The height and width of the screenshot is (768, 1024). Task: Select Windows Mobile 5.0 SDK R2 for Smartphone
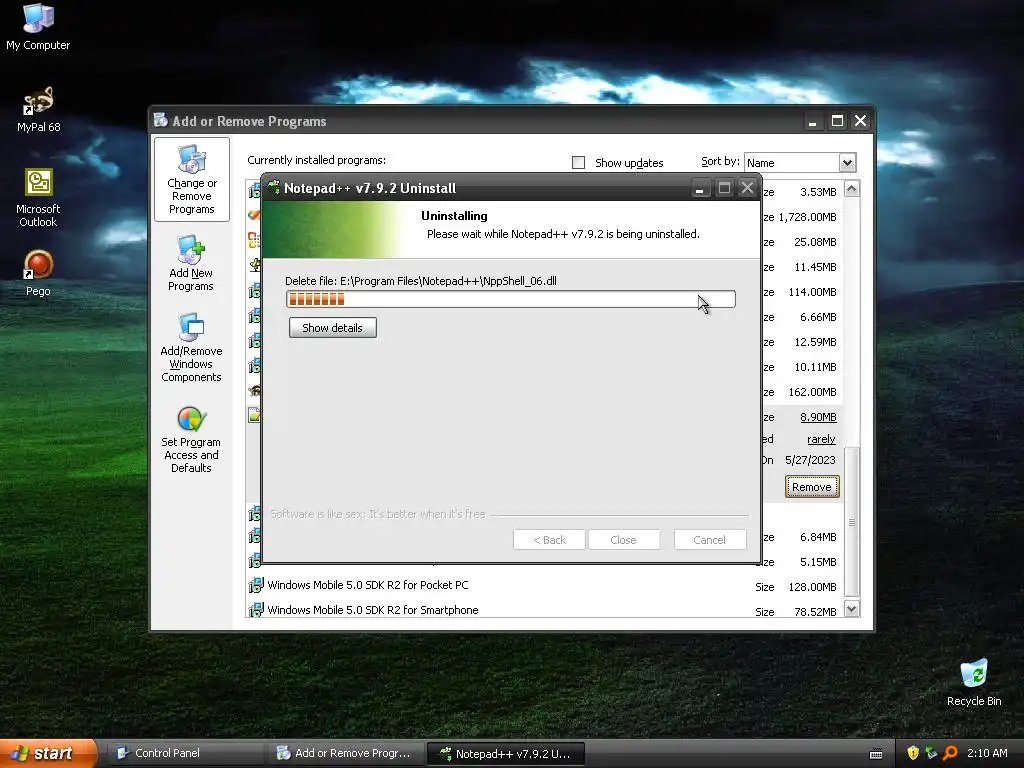[373, 610]
